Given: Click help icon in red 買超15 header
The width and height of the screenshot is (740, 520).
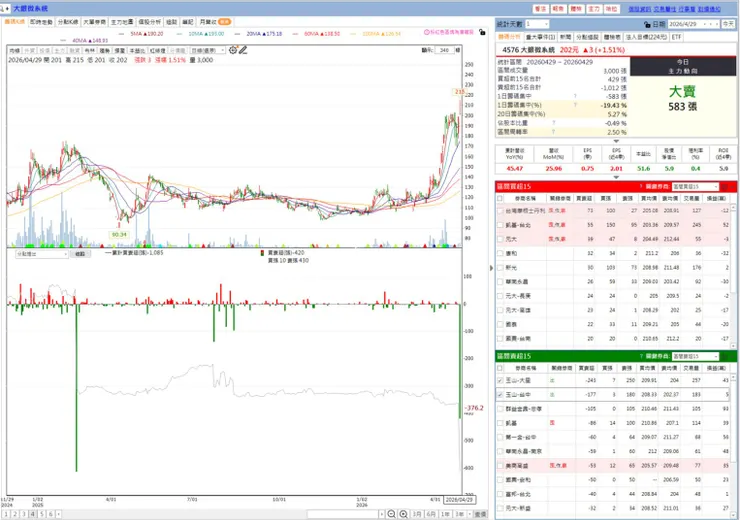Looking at the screenshot, I should click(640, 186).
